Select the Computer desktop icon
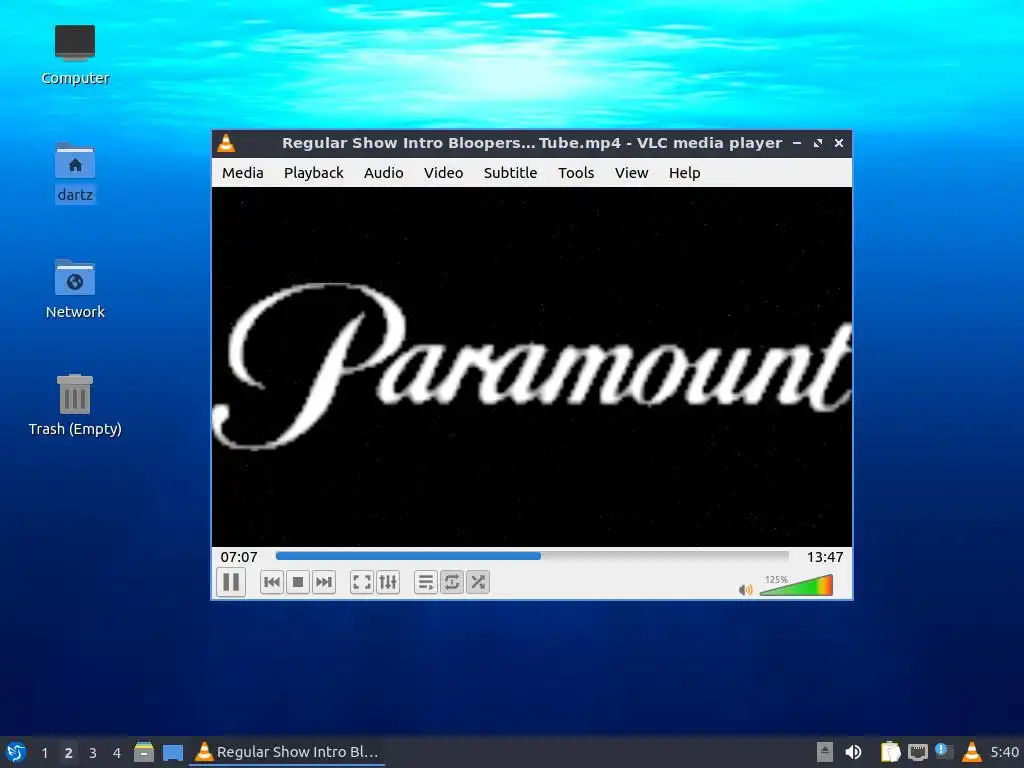The image size is (1024, 768). point(75,55)
